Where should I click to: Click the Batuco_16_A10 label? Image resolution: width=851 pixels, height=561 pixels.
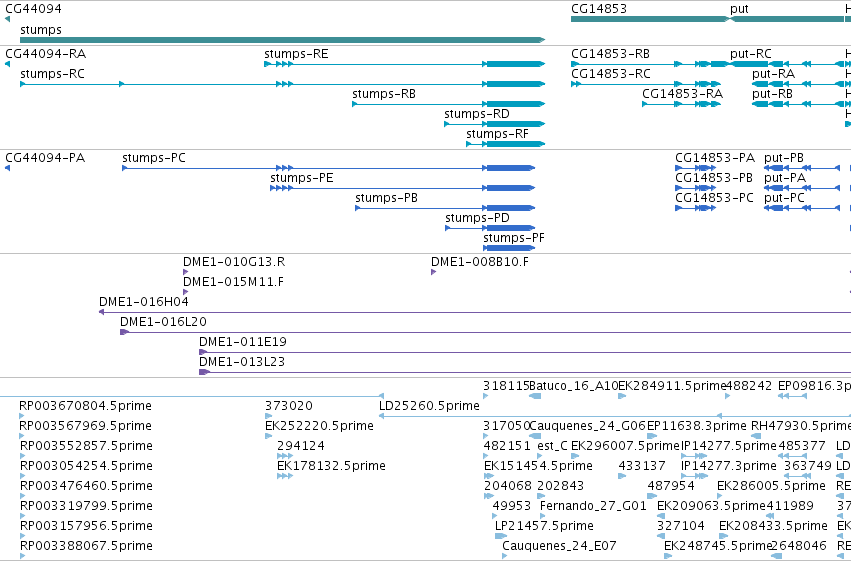coord(574,386)
